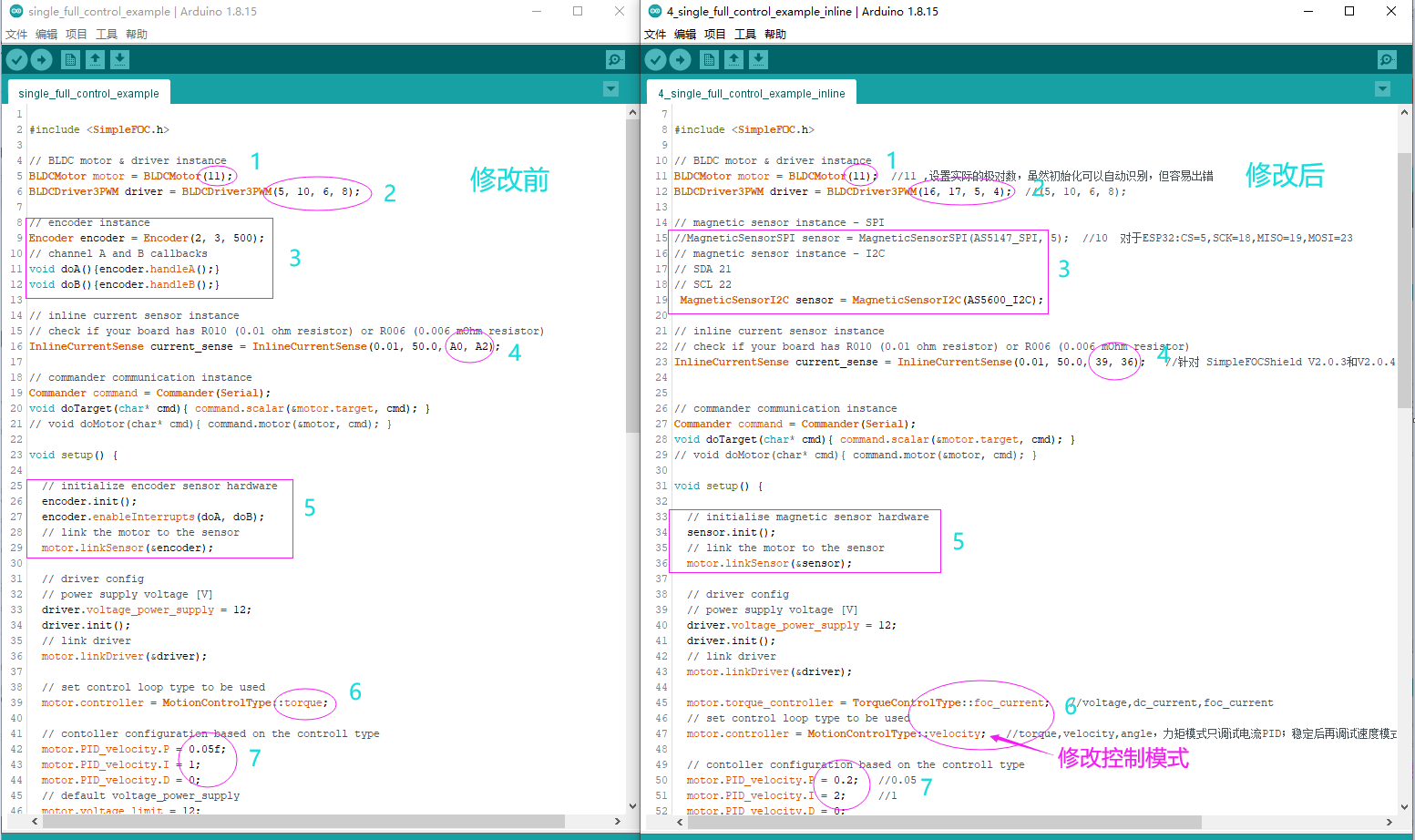1415x840 pixels.
Task: Click Verify in the right Arduino window
Action: tap(655, 58)
